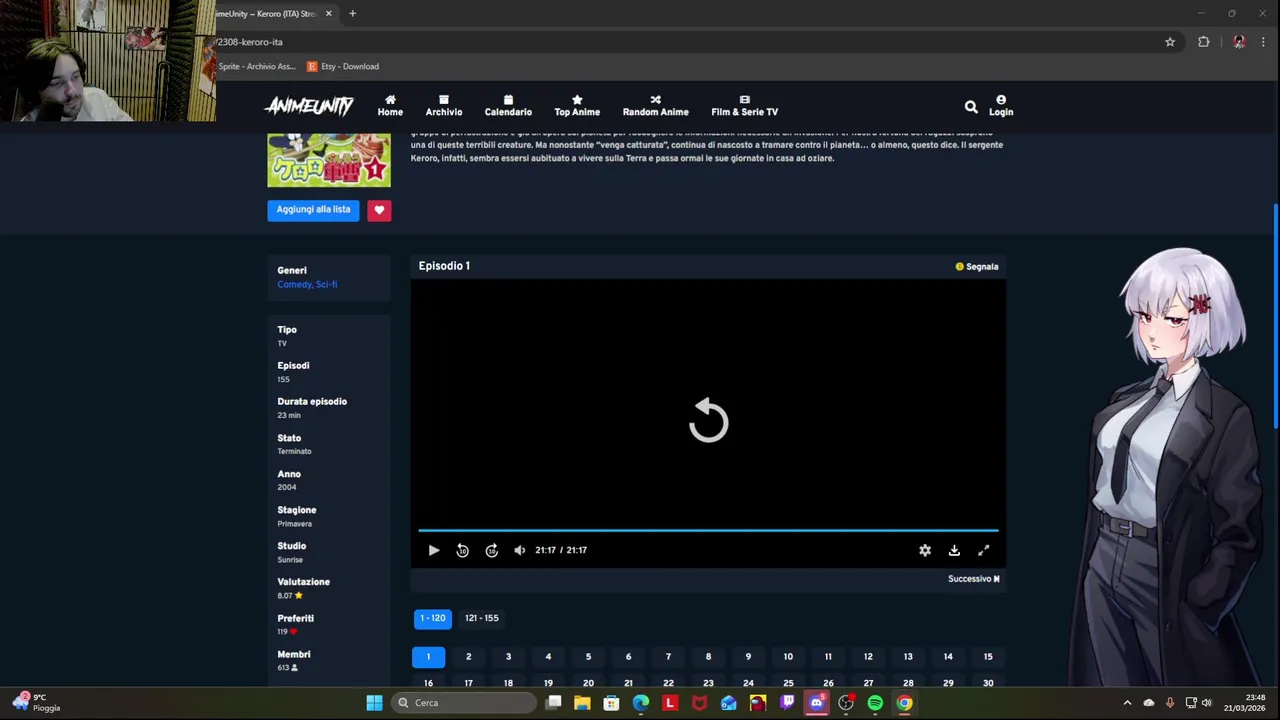Open the Comedy genre link
1280x720 pixels.
point(292,285)
